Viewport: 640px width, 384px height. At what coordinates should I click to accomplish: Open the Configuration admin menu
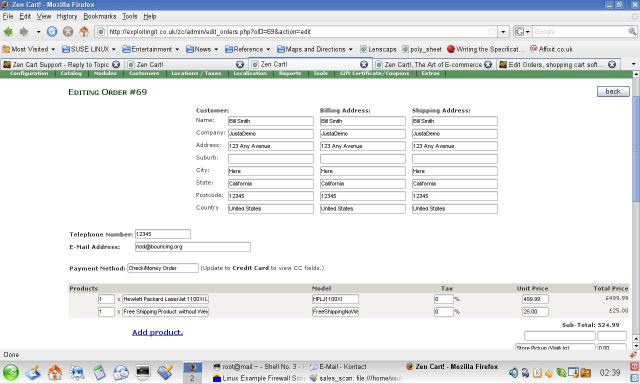click(x=29, y=73)
